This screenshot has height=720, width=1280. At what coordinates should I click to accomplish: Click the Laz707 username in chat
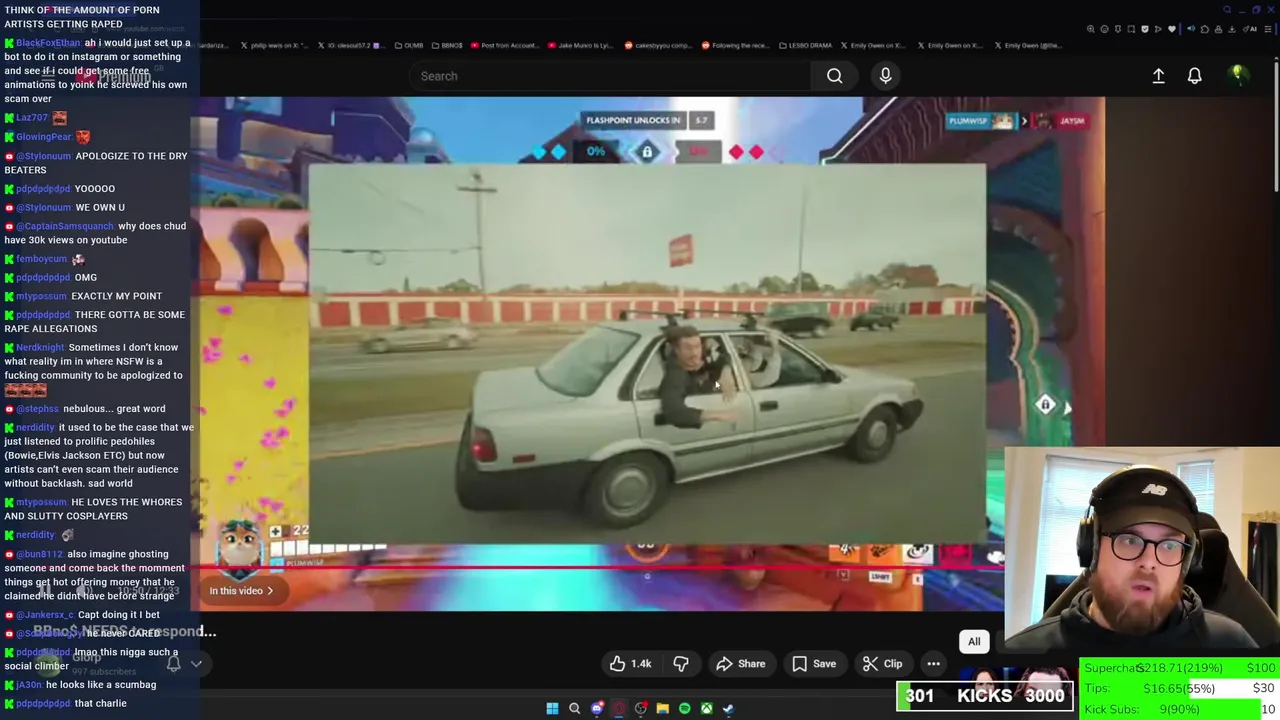(31, 118)
